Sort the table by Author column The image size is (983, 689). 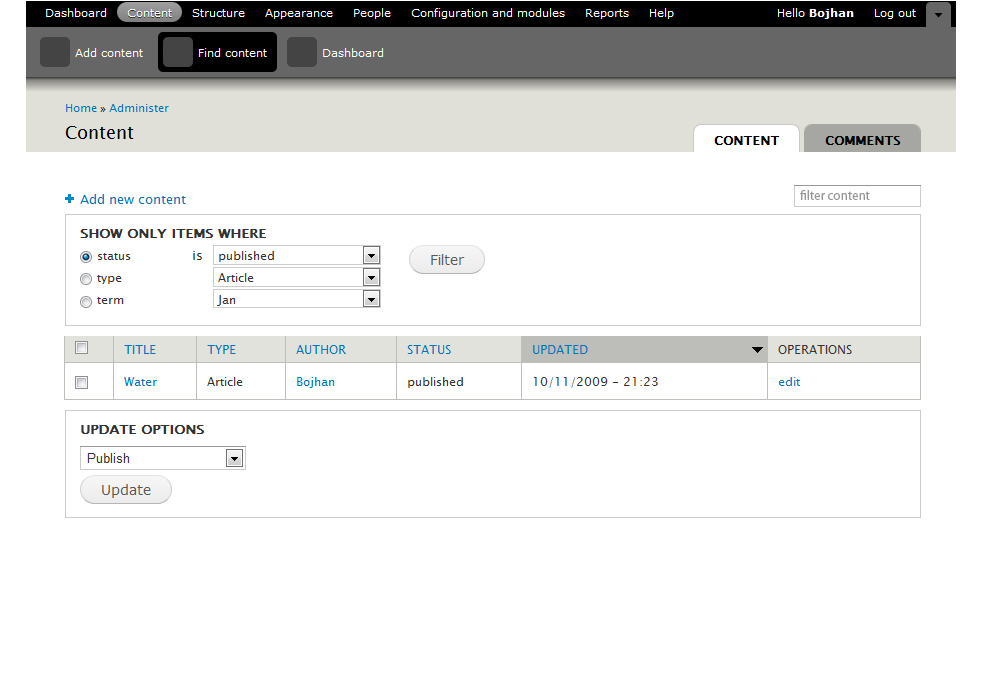tap(321, 350)
